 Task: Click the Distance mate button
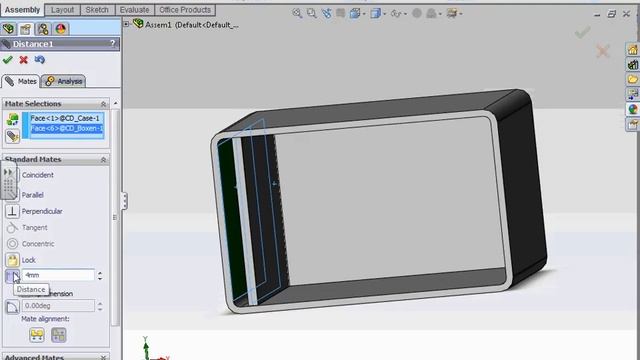click(x=12, y=276)
